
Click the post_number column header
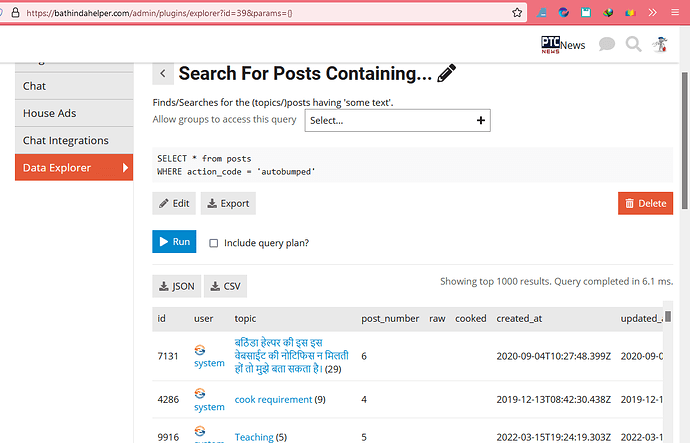[x=390, y=319]
